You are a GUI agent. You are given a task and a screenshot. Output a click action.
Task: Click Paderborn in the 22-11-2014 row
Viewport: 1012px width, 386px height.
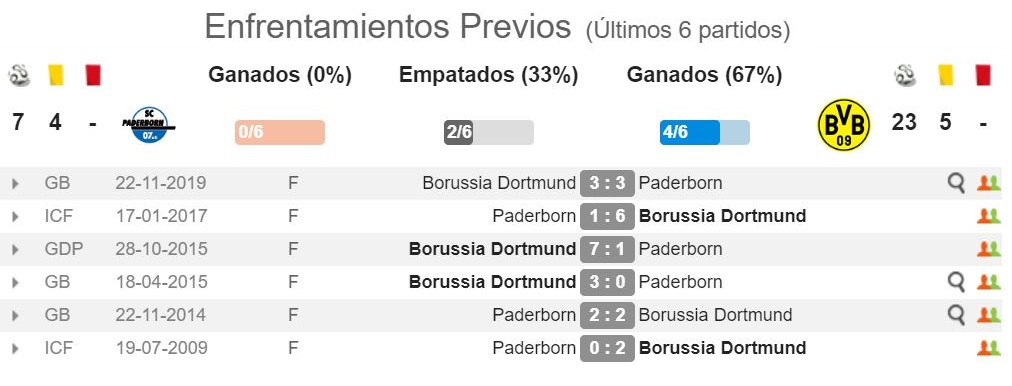(534, 315)
